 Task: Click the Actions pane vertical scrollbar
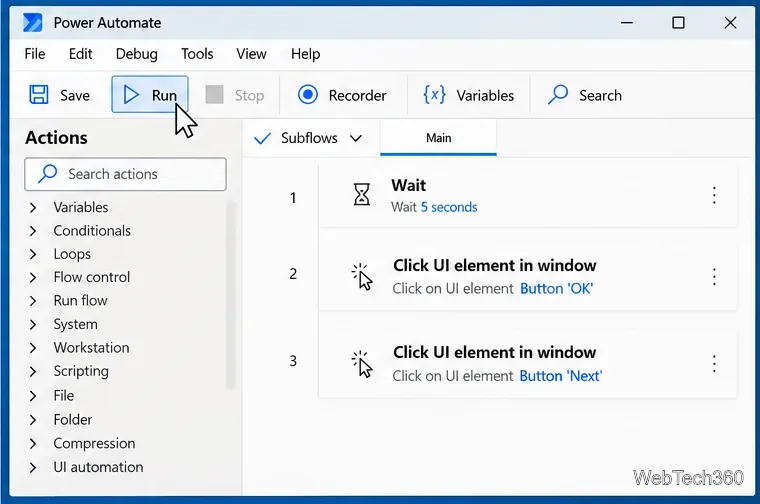231,295
